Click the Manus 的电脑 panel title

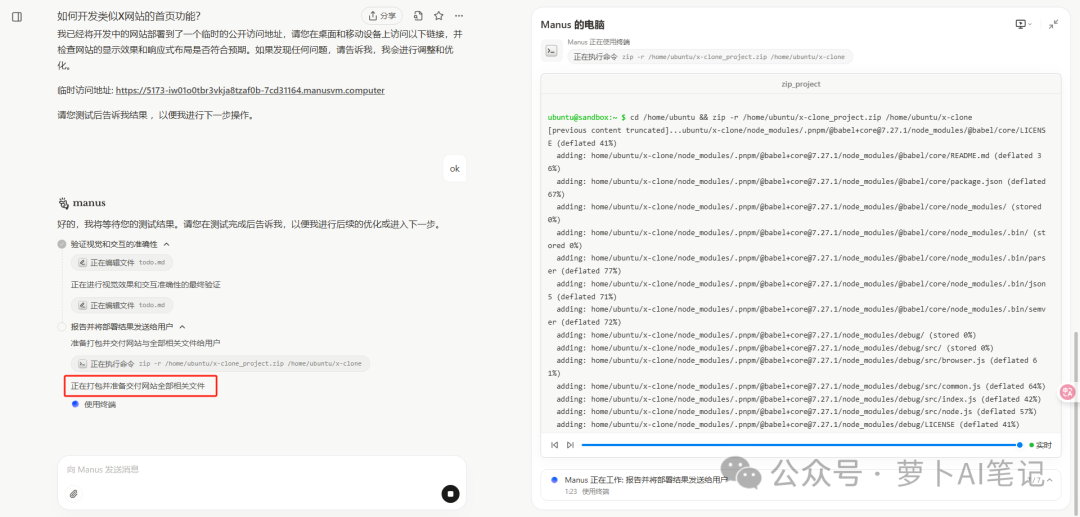pyautogui.click(x=573, y=24)
